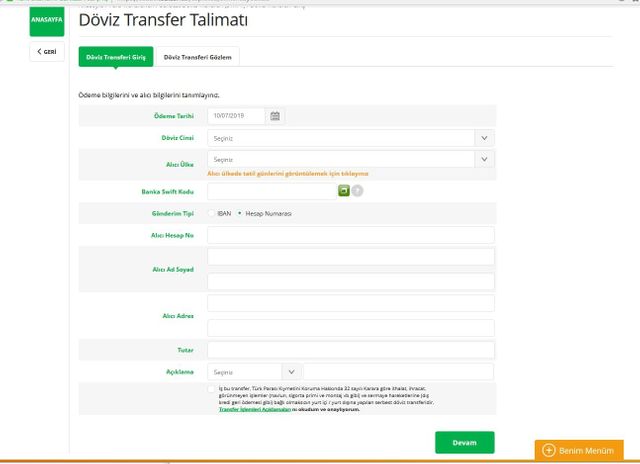
Task: Click the Alıcı Hesap No field
Action: tap(351, 235)
